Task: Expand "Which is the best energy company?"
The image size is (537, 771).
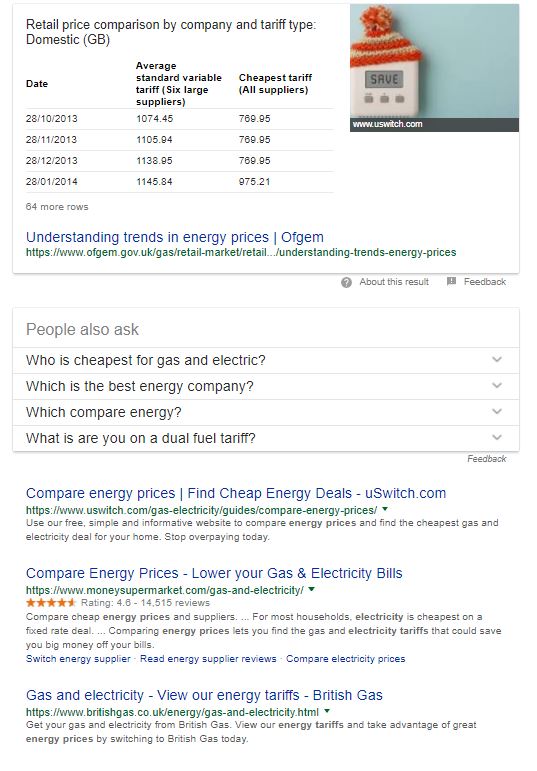Action: tap(266, 386)
